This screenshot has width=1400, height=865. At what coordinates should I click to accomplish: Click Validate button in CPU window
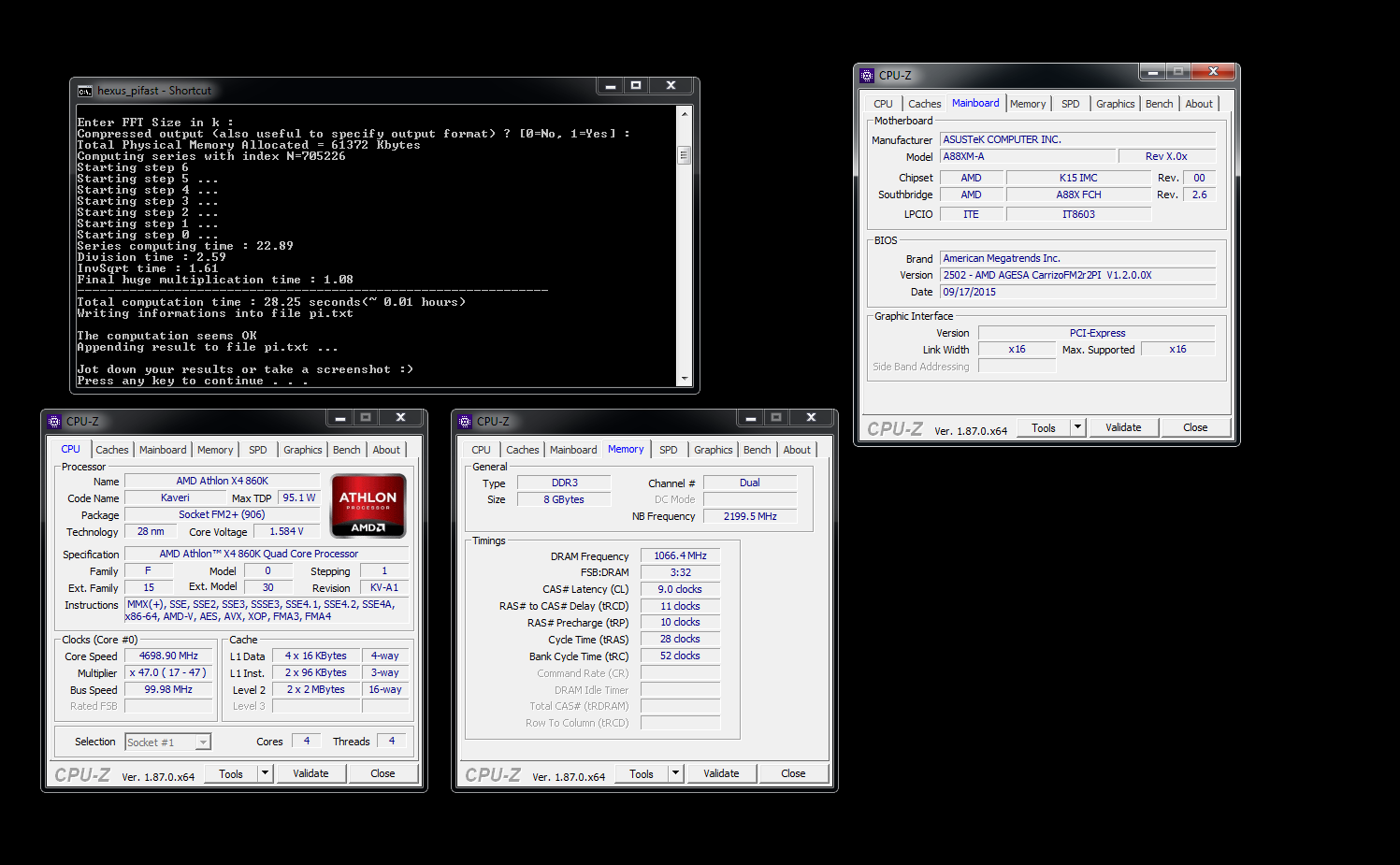(310, 773)
